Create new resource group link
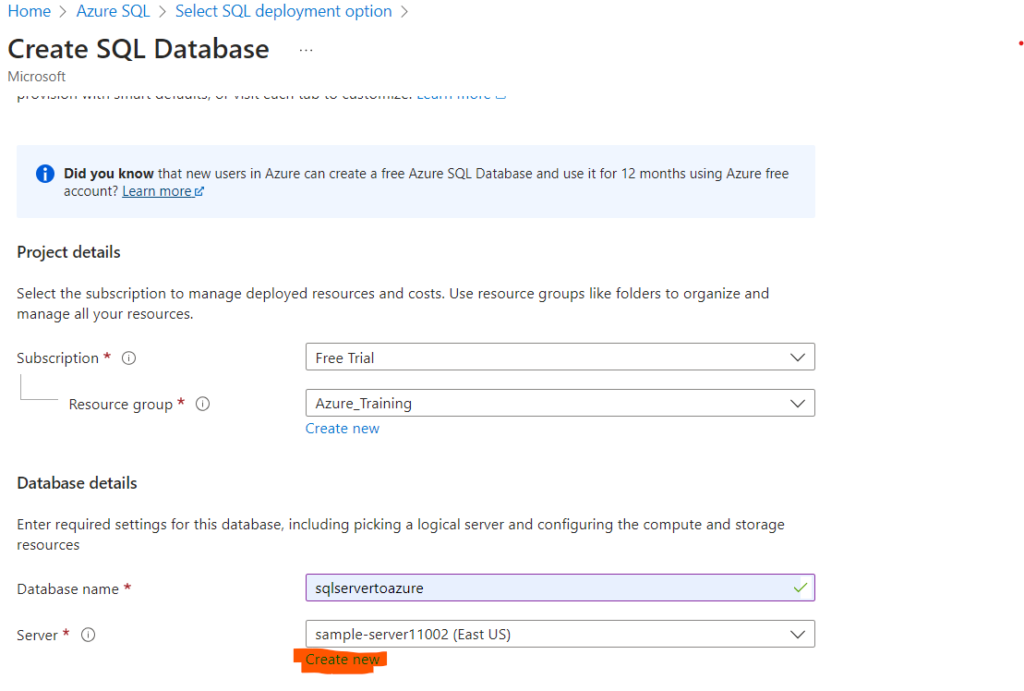 tap(342, 428)
